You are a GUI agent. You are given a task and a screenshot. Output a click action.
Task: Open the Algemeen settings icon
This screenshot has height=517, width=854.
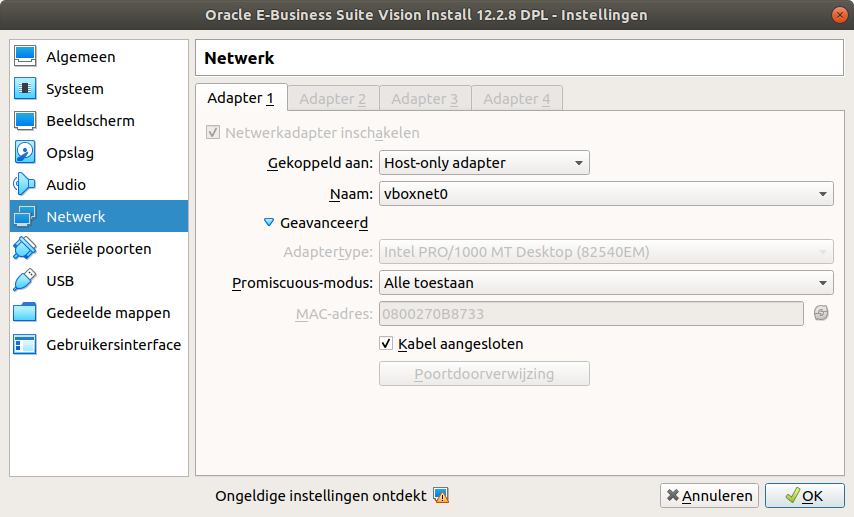pos(26,57)
